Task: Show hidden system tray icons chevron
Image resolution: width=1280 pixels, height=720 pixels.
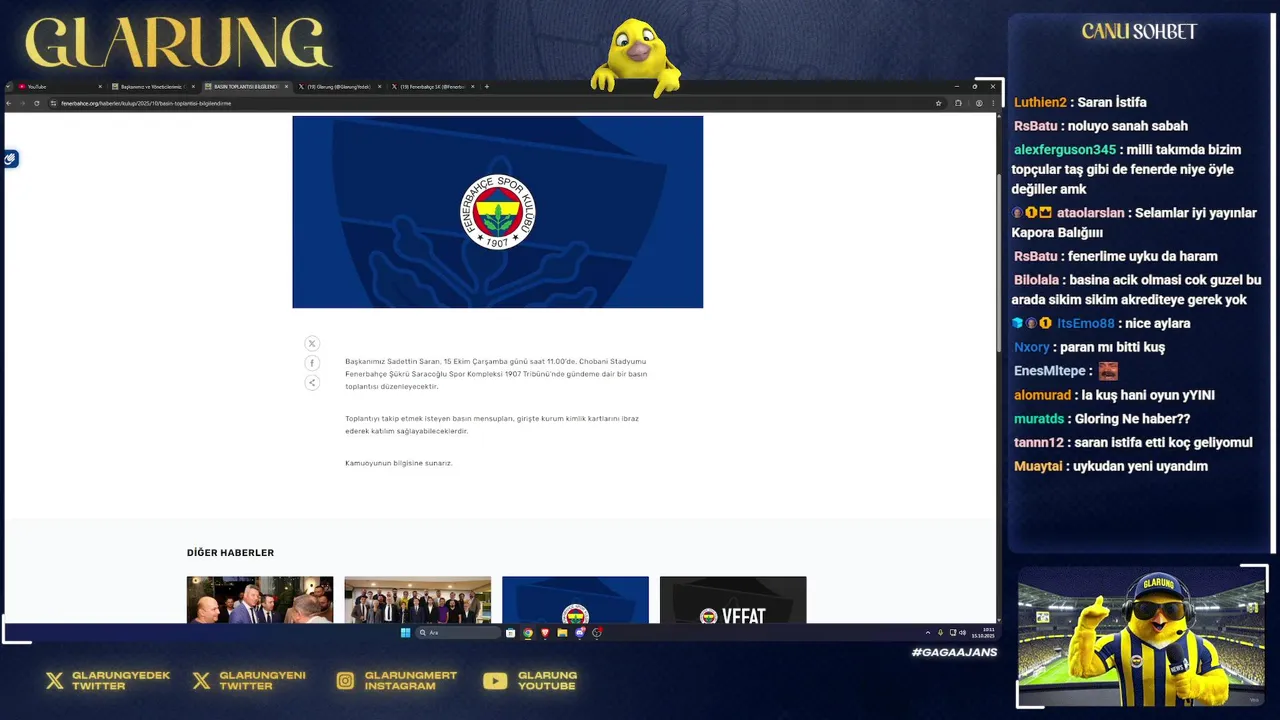Action: [928, 633]
